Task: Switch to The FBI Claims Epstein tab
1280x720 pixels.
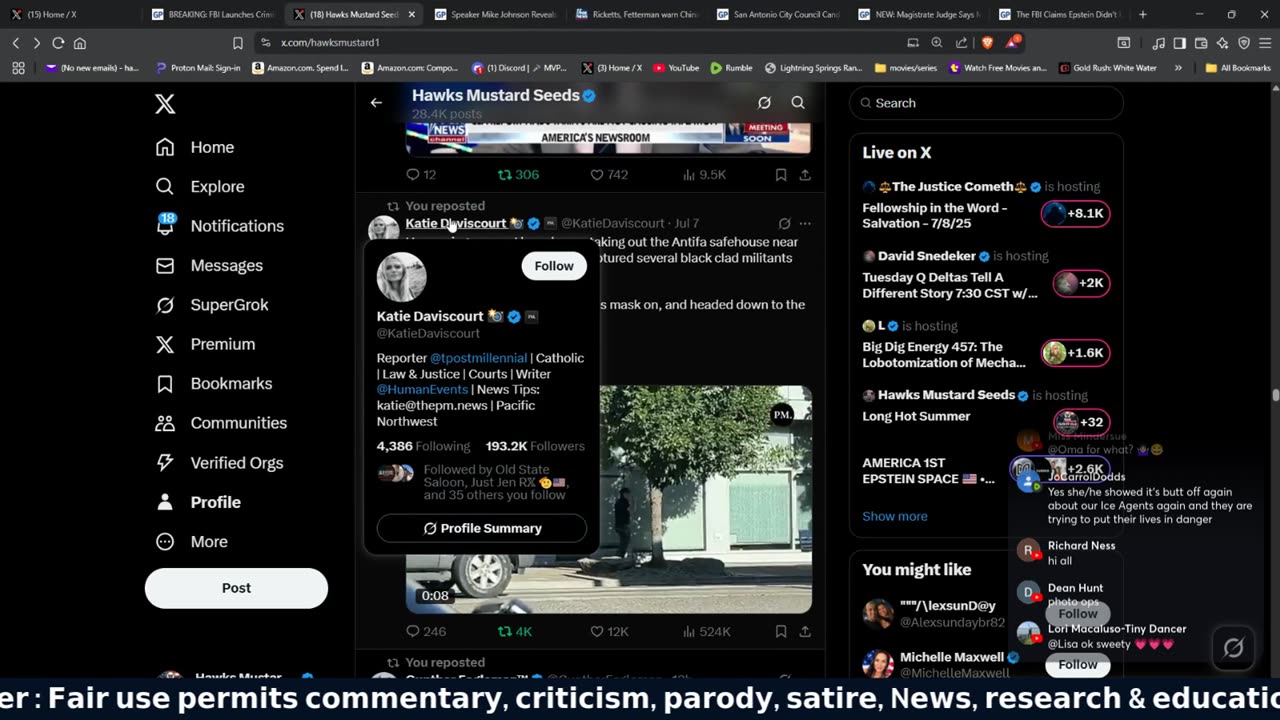Action: (1060, 14)
